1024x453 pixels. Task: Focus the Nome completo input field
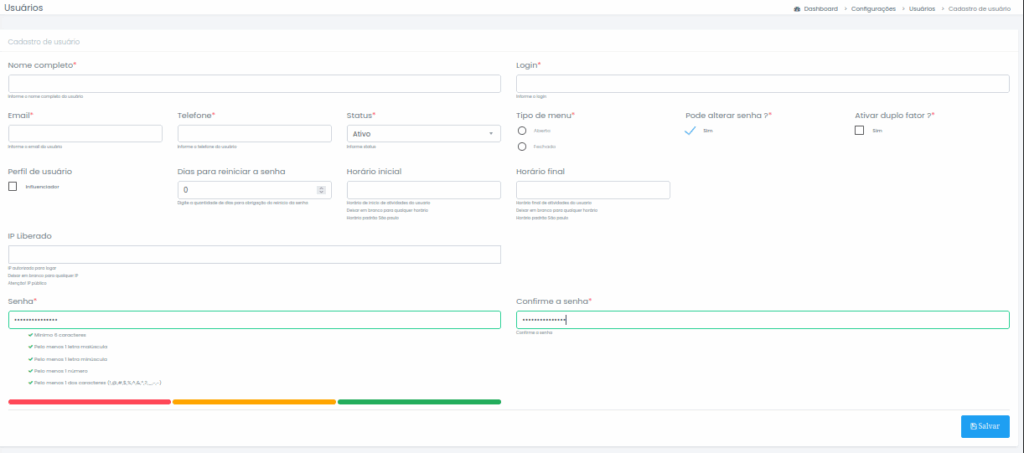254,84
